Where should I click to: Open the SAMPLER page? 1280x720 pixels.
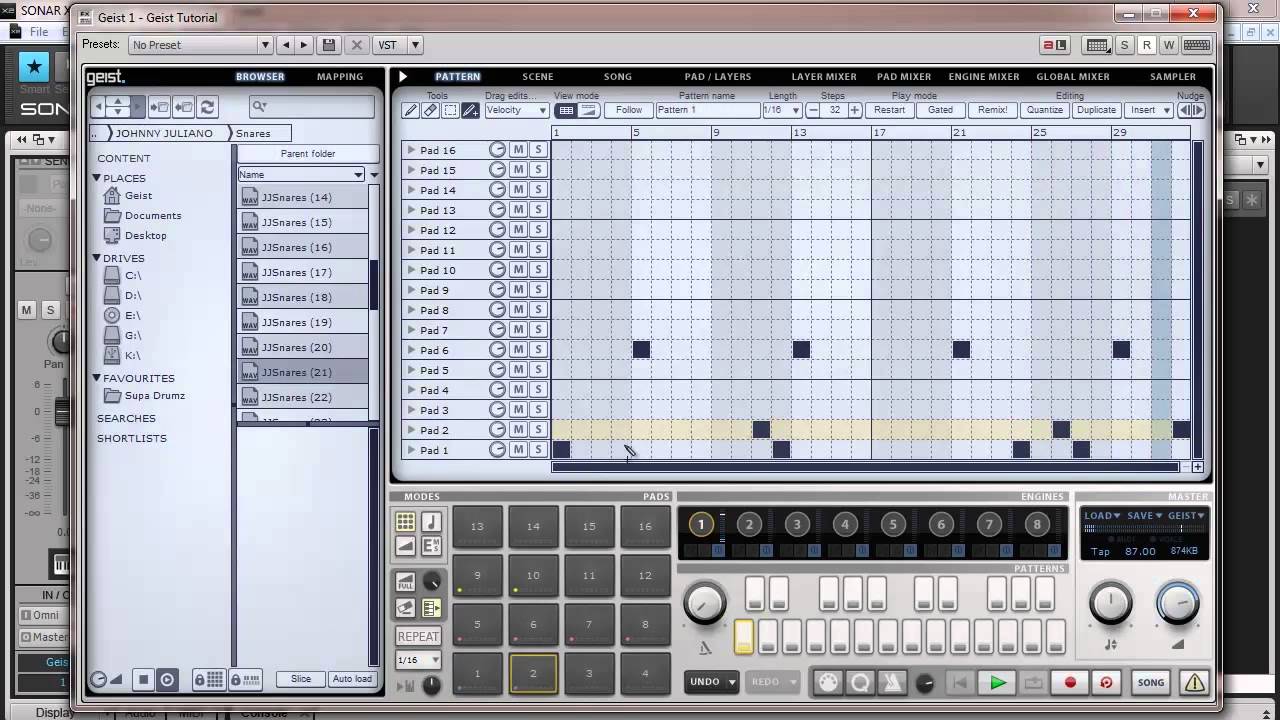(x=1173, y=76)
